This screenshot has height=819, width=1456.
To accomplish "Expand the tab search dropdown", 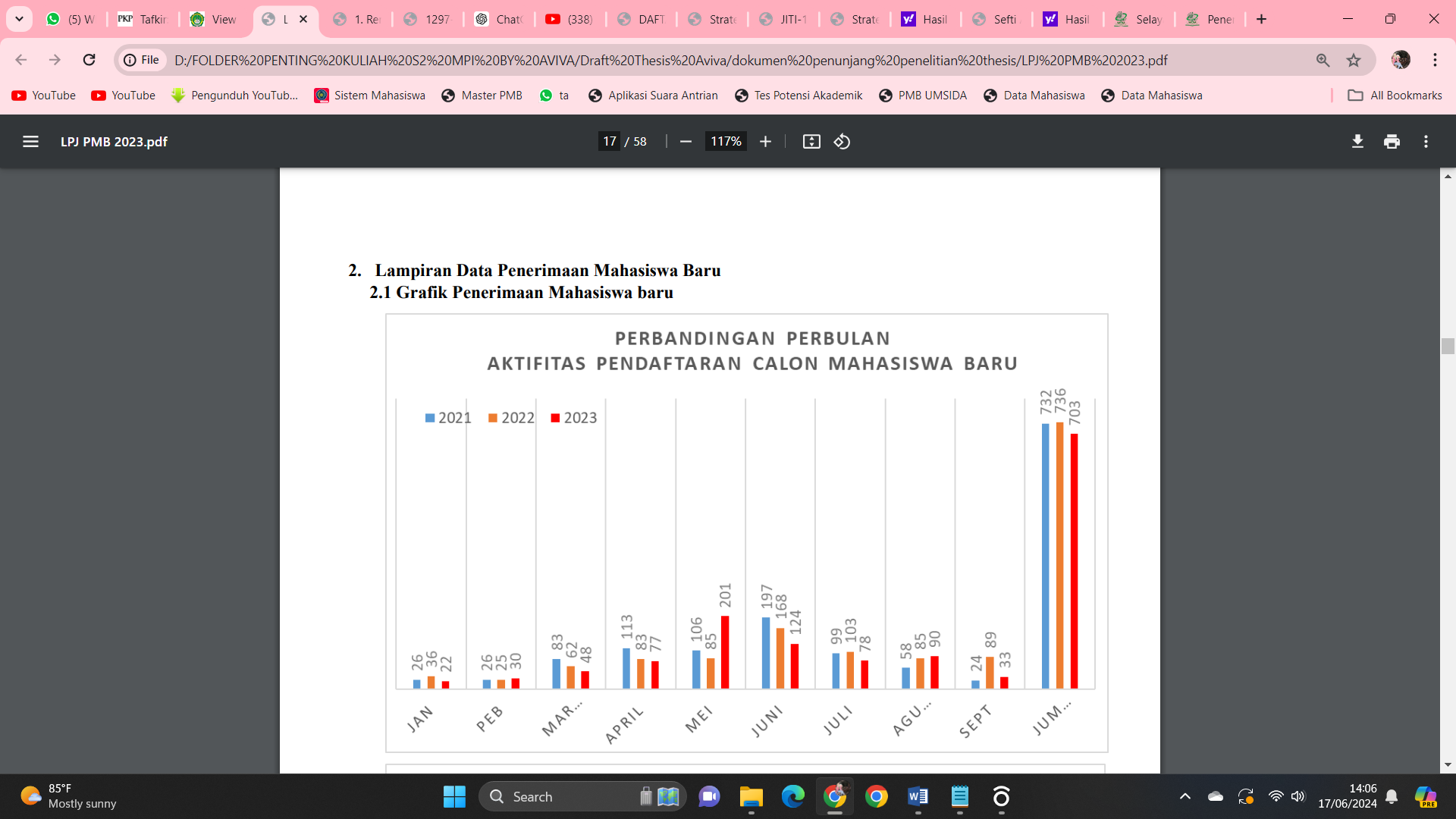I will [19, 19].
